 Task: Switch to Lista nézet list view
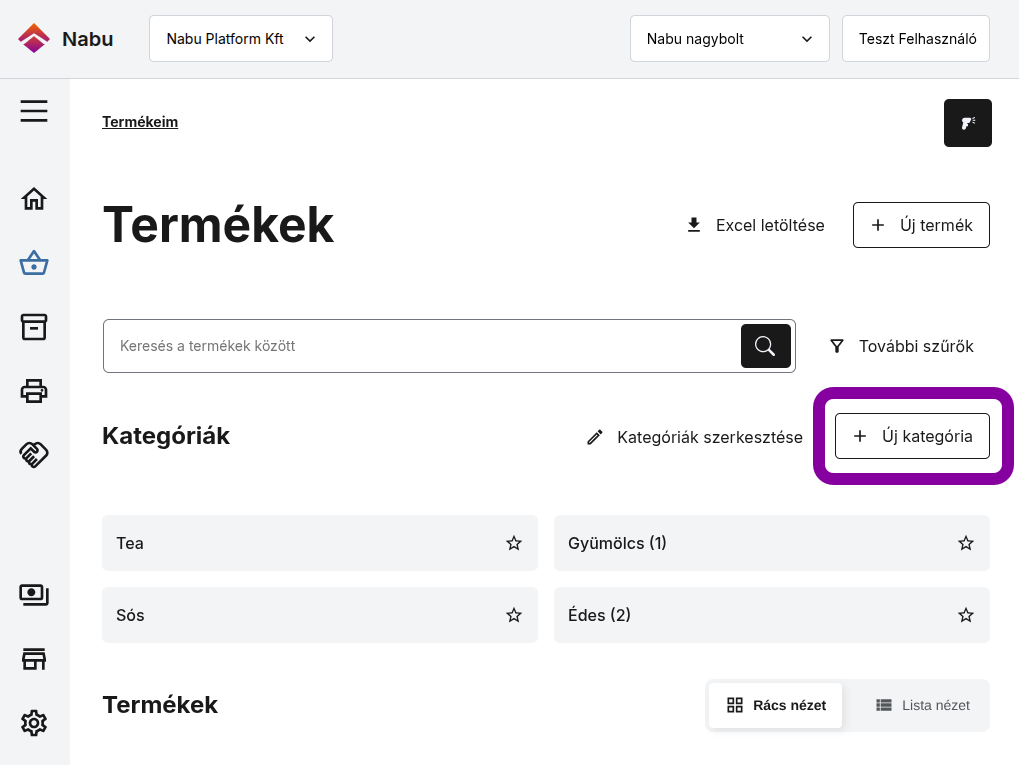pos(922,705)
